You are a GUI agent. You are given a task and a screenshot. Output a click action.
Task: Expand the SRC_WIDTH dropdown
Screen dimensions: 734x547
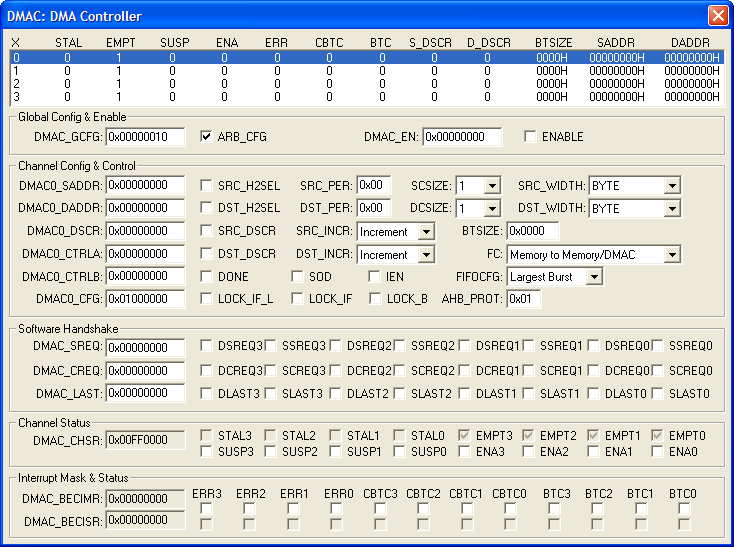tap(671, 186)
